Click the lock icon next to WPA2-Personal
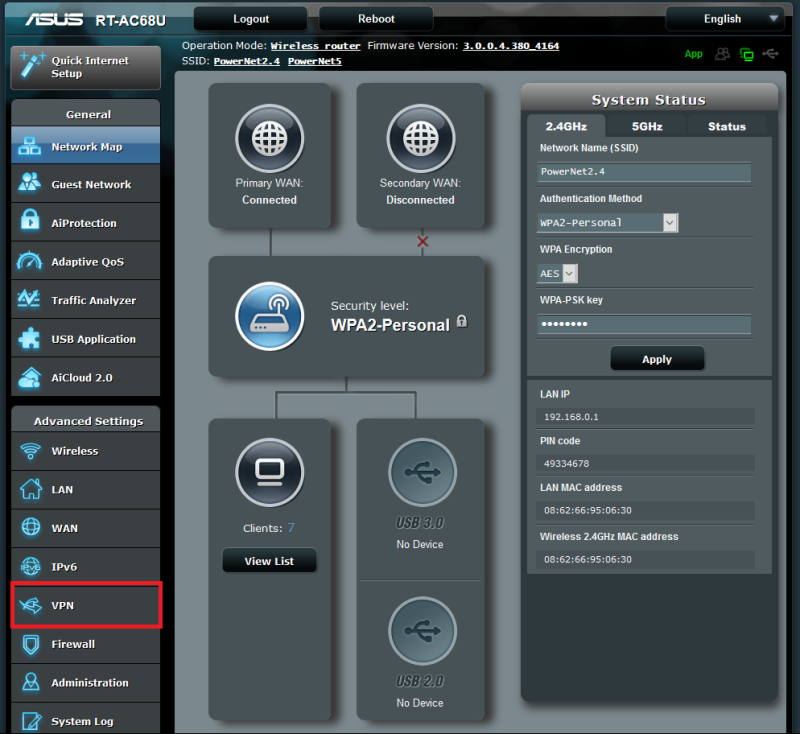The width and height of the screenshot is (800, 734). (461, 321)
